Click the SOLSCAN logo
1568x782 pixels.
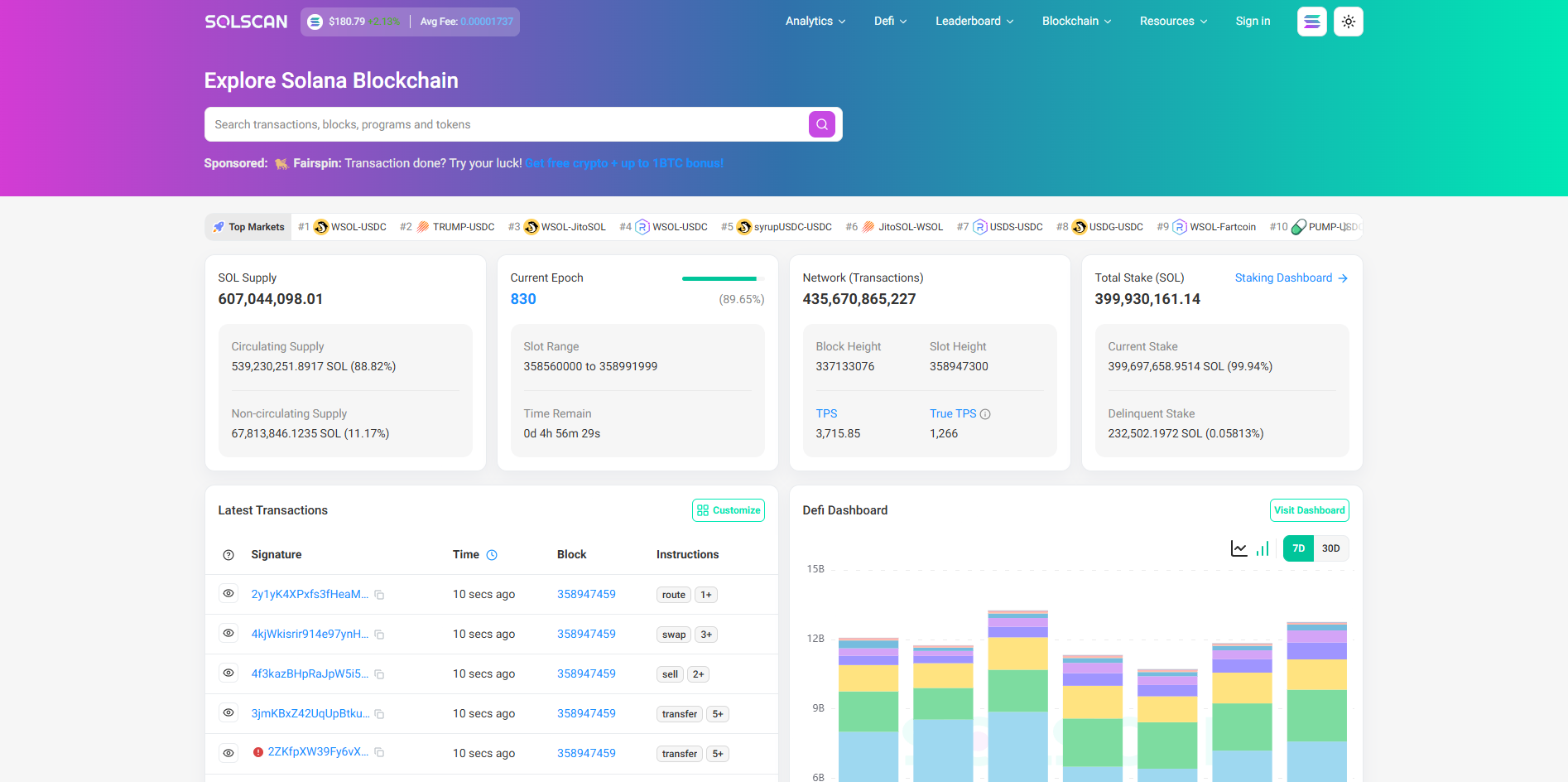245,21
